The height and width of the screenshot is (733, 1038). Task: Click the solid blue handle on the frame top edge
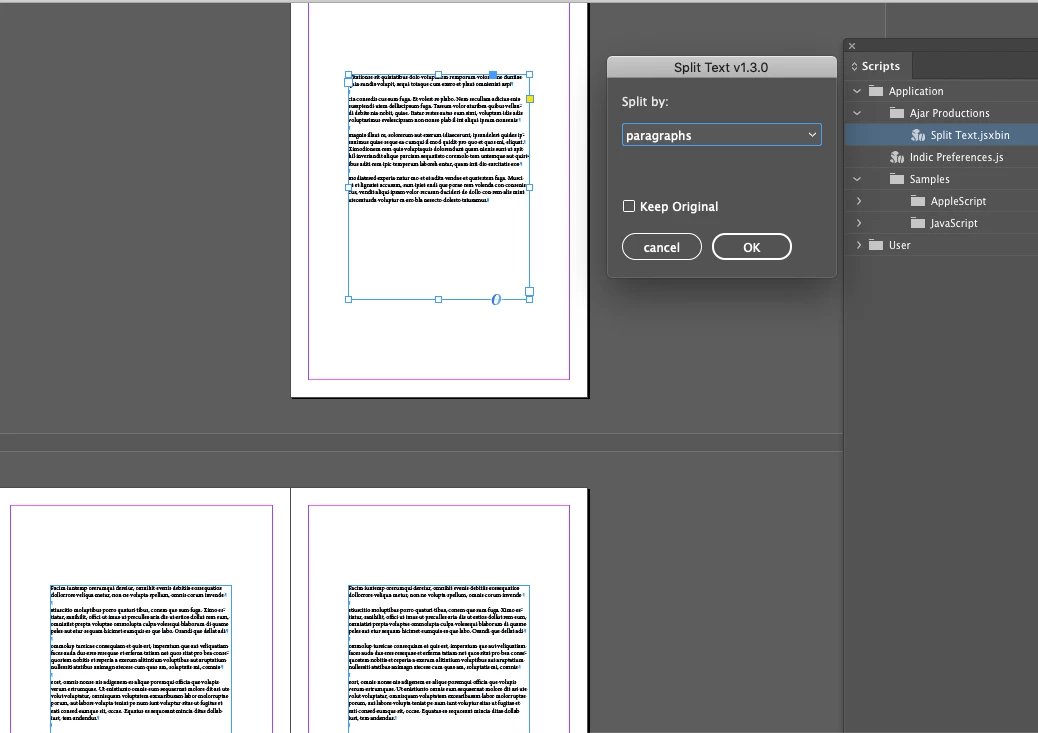tap(493, 75)
